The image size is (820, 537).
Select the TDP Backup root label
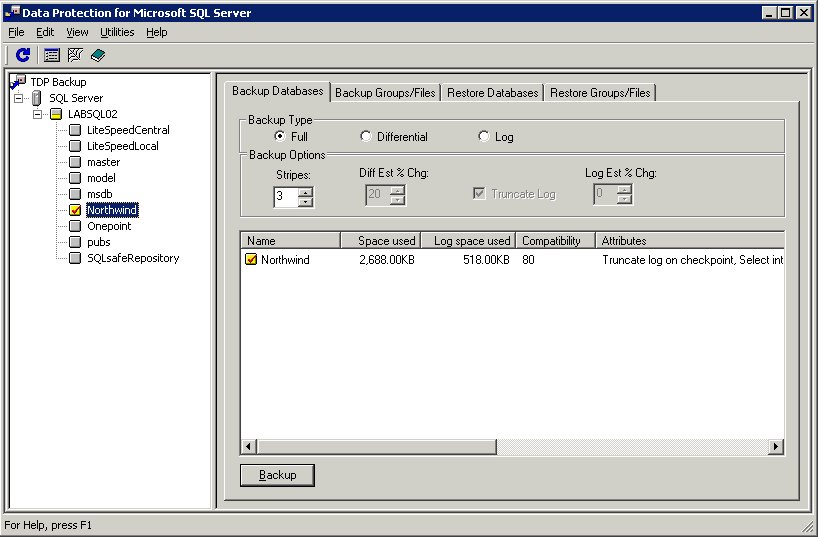tap(58, 82)
